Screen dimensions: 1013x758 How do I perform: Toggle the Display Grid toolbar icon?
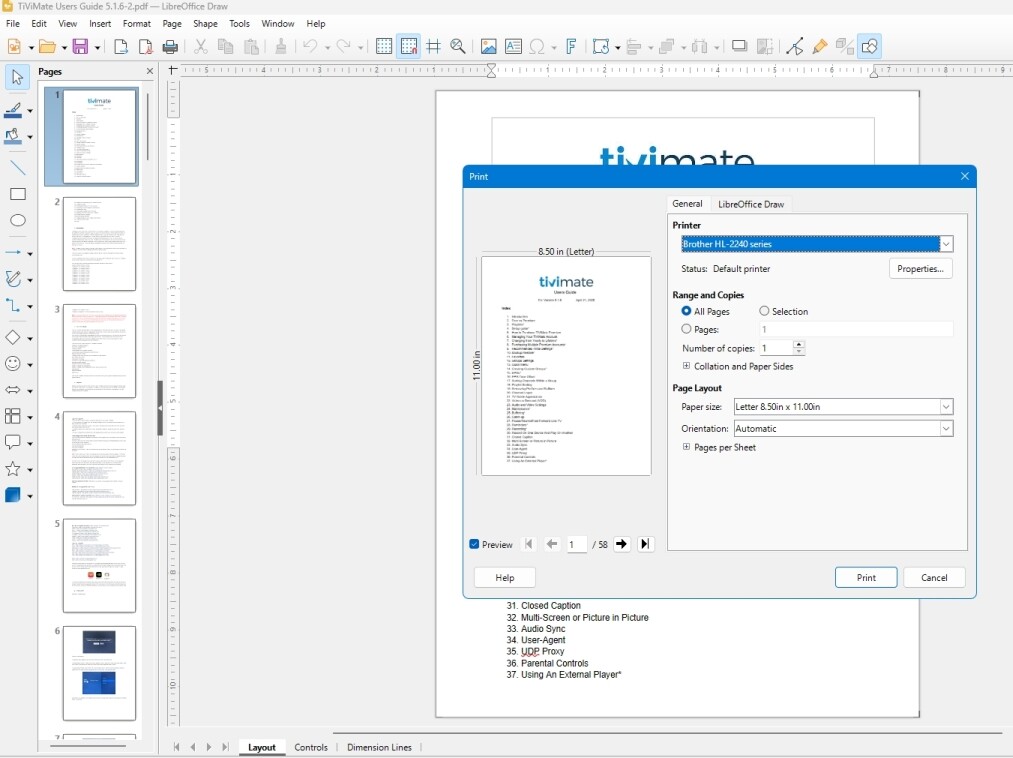384,47
